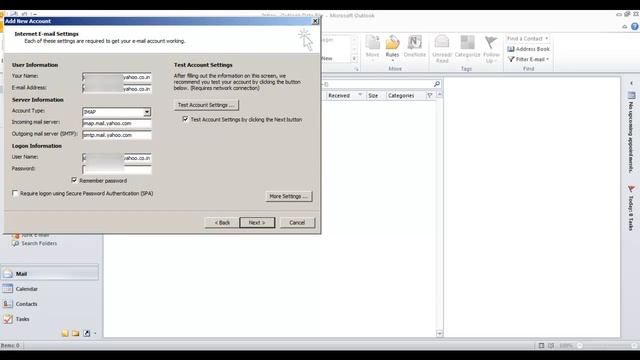Click the Back button in the dialog
The height and width of the screenshot is (360, 640).
[222, 222]
